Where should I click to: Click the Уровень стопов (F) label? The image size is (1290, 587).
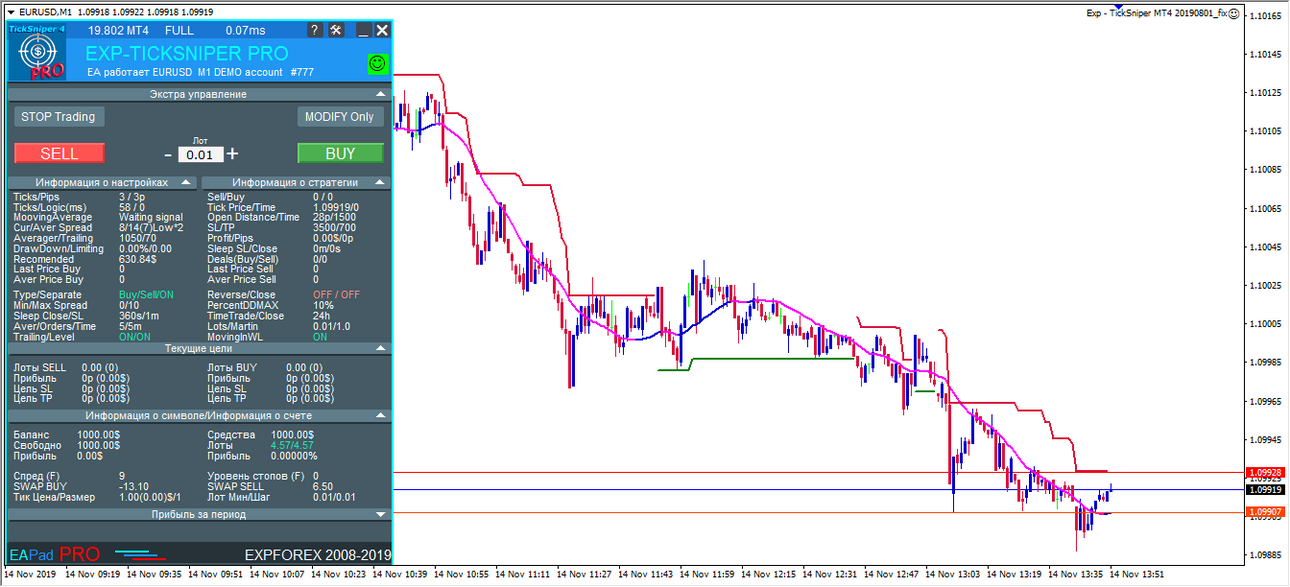255,476
